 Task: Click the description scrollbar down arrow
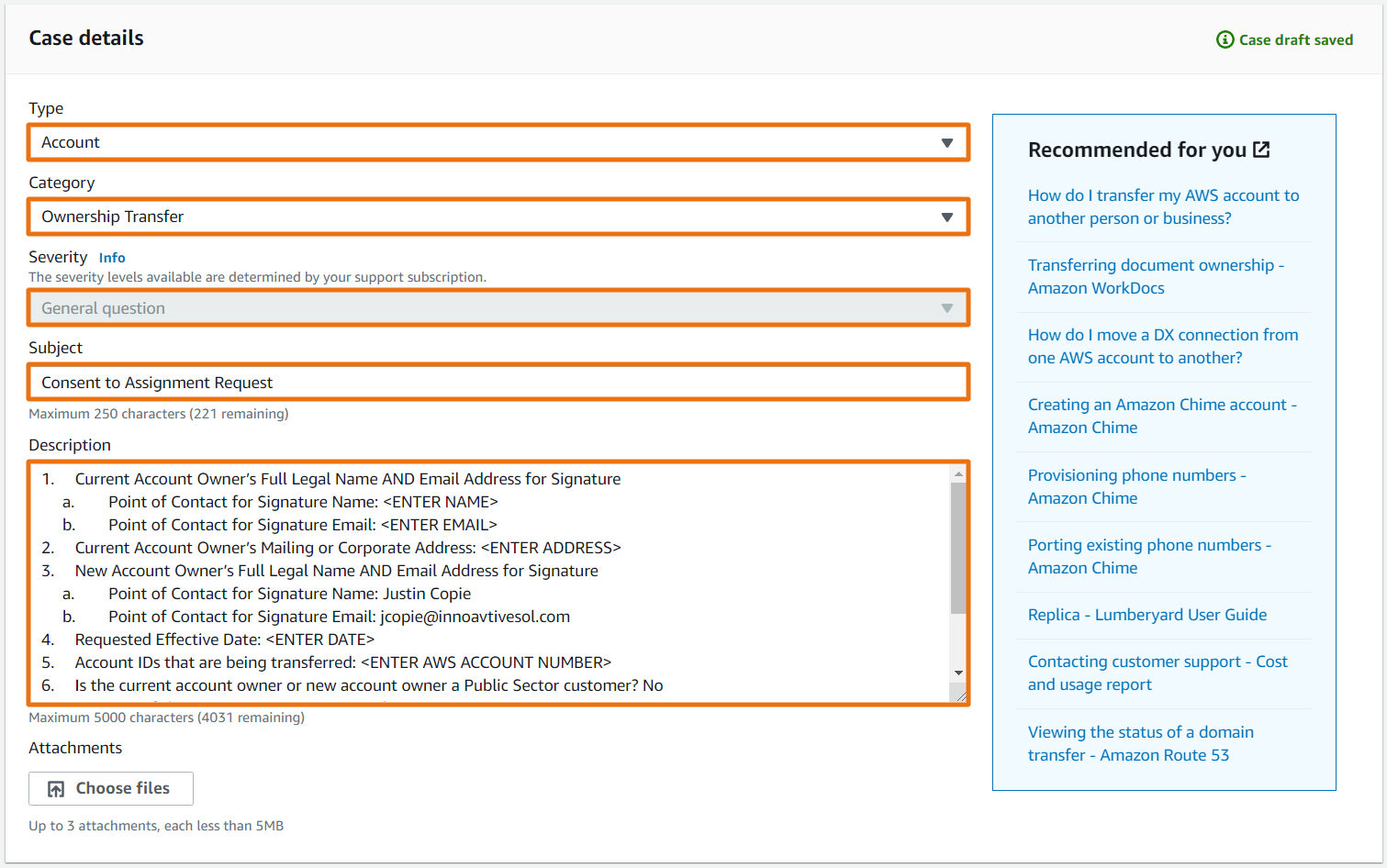(x=958, y=673)
